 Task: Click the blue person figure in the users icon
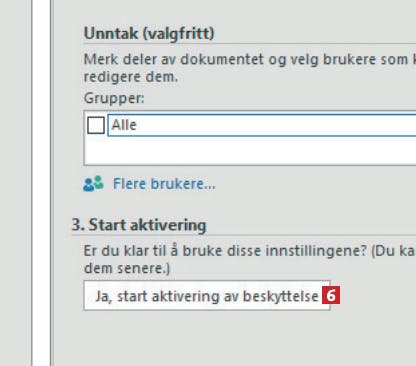(89, 185)
